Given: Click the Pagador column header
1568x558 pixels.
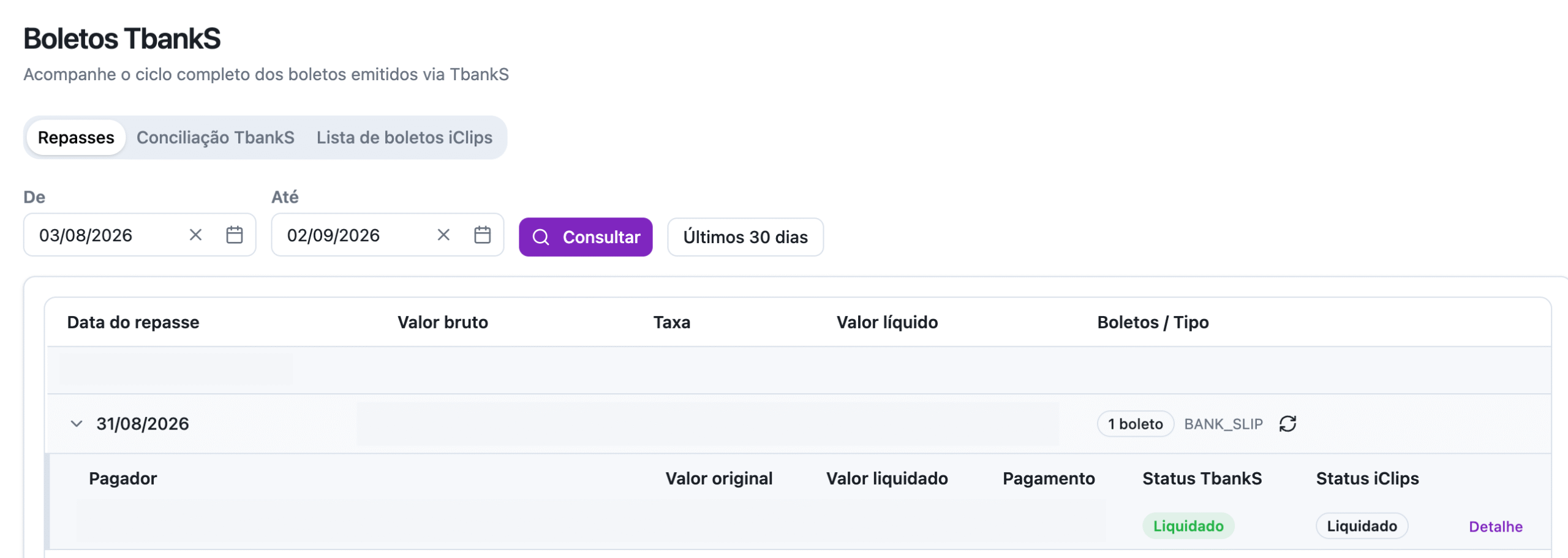Looking at the screenshot, I should click(123, 479).
